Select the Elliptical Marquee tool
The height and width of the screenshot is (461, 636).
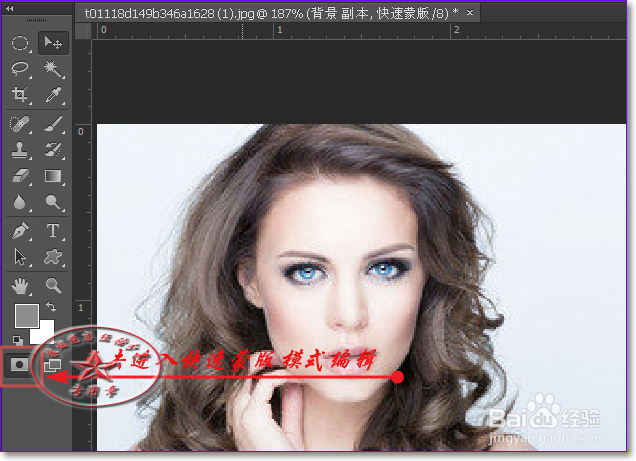[20, 43]
